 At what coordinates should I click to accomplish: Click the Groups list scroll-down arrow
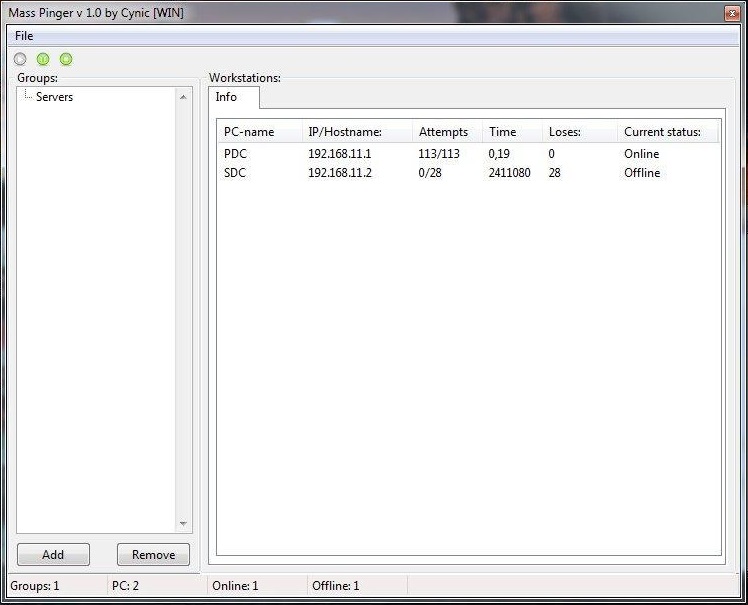pos(183,524)
